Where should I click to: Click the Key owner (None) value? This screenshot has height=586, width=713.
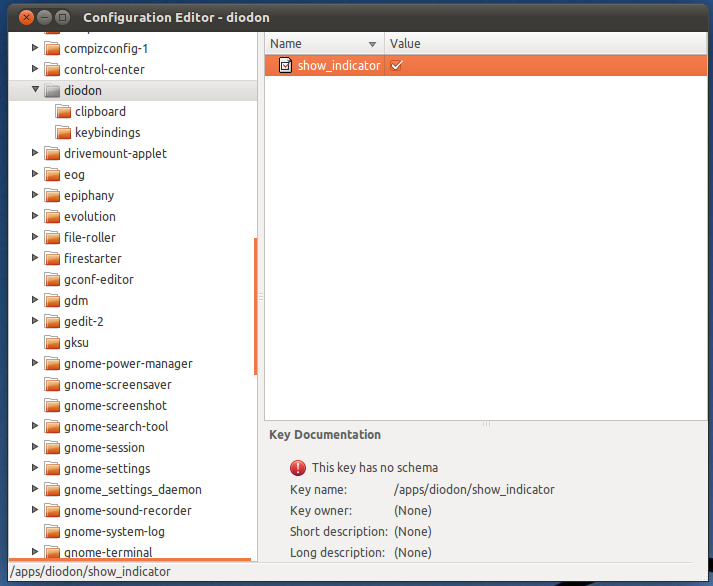point(413,511)
